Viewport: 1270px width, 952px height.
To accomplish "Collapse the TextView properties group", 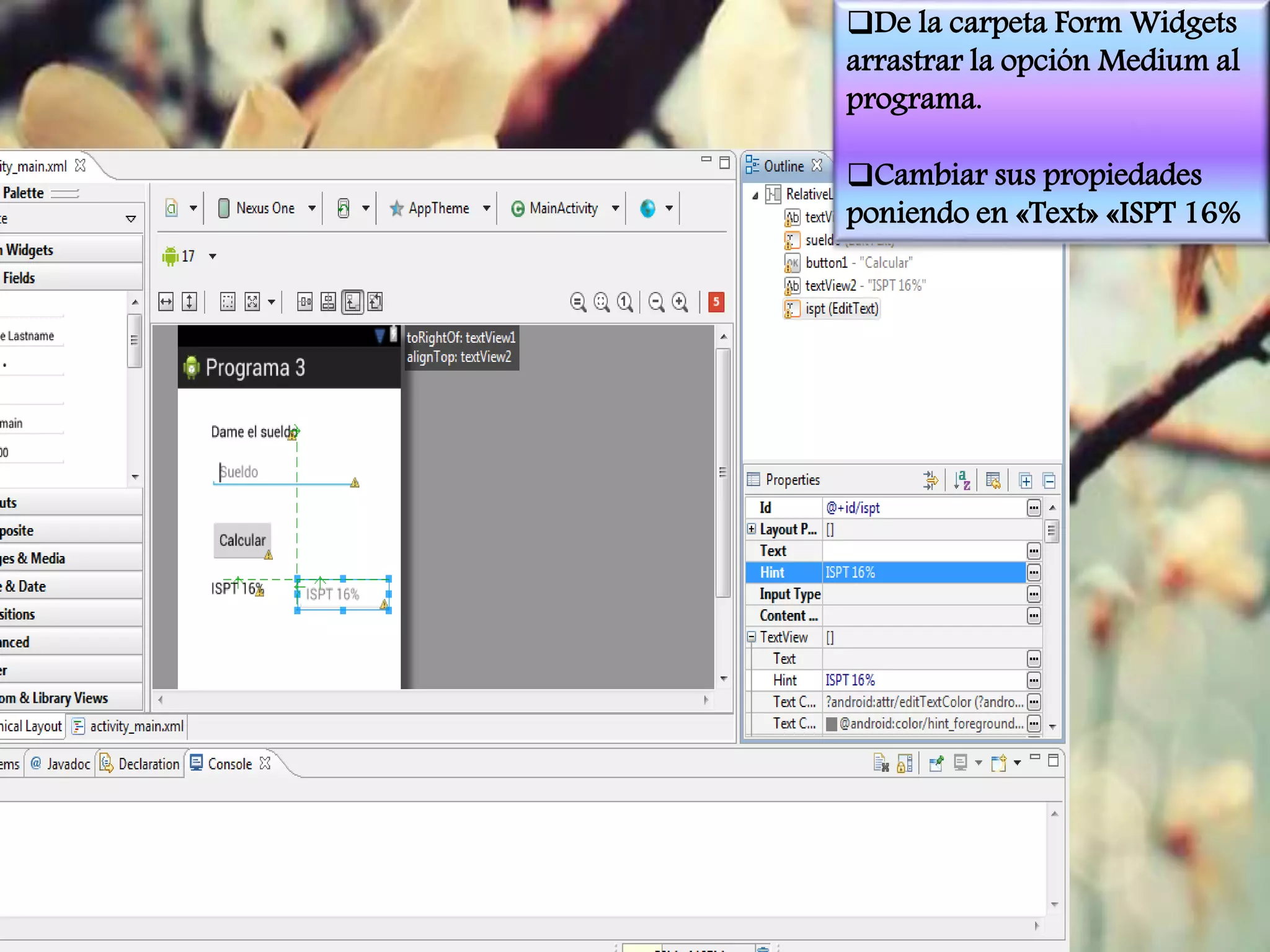I will click(x=752, y=637).
